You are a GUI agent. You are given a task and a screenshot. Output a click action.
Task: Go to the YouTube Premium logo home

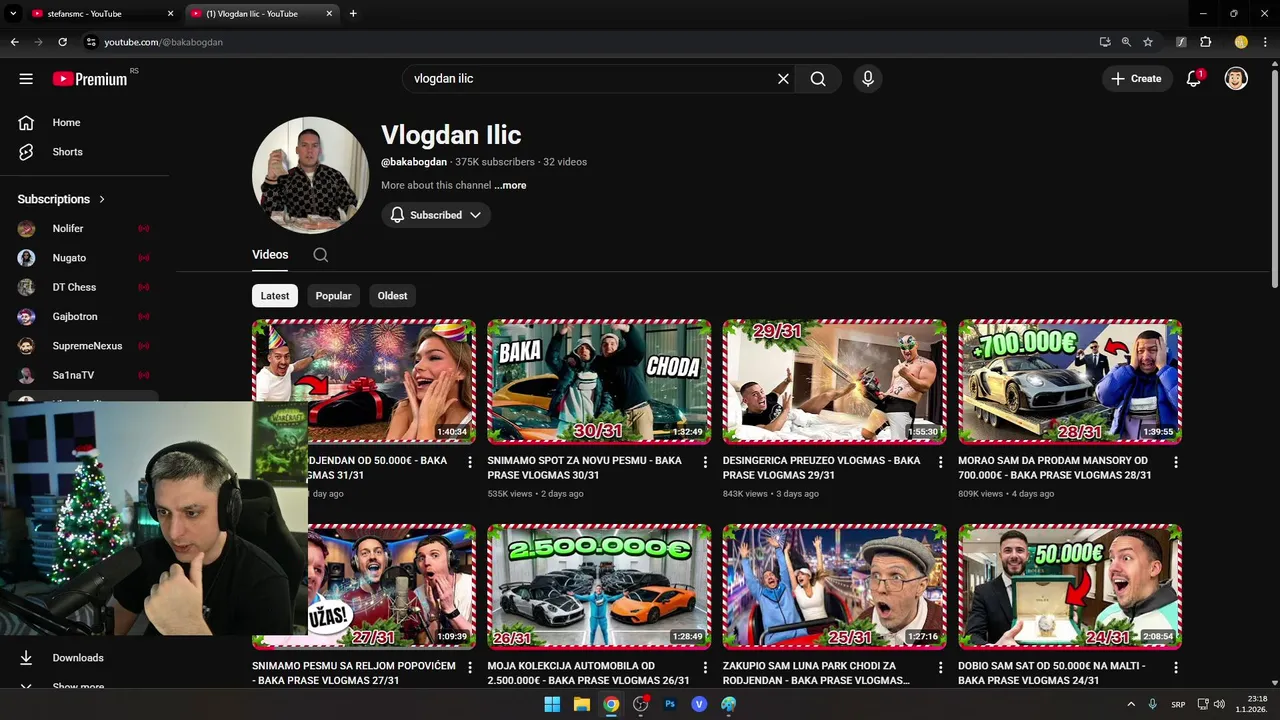pyautogui.click(x=90, y=79)
